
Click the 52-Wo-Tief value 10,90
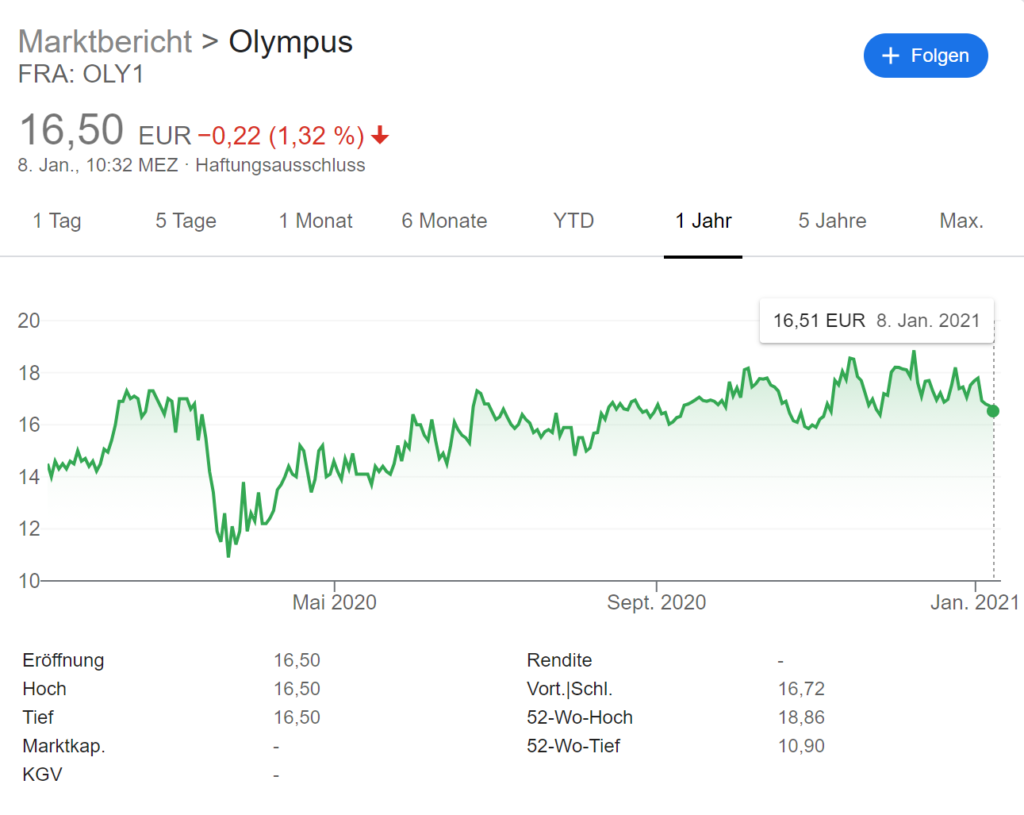pos(801,746)
